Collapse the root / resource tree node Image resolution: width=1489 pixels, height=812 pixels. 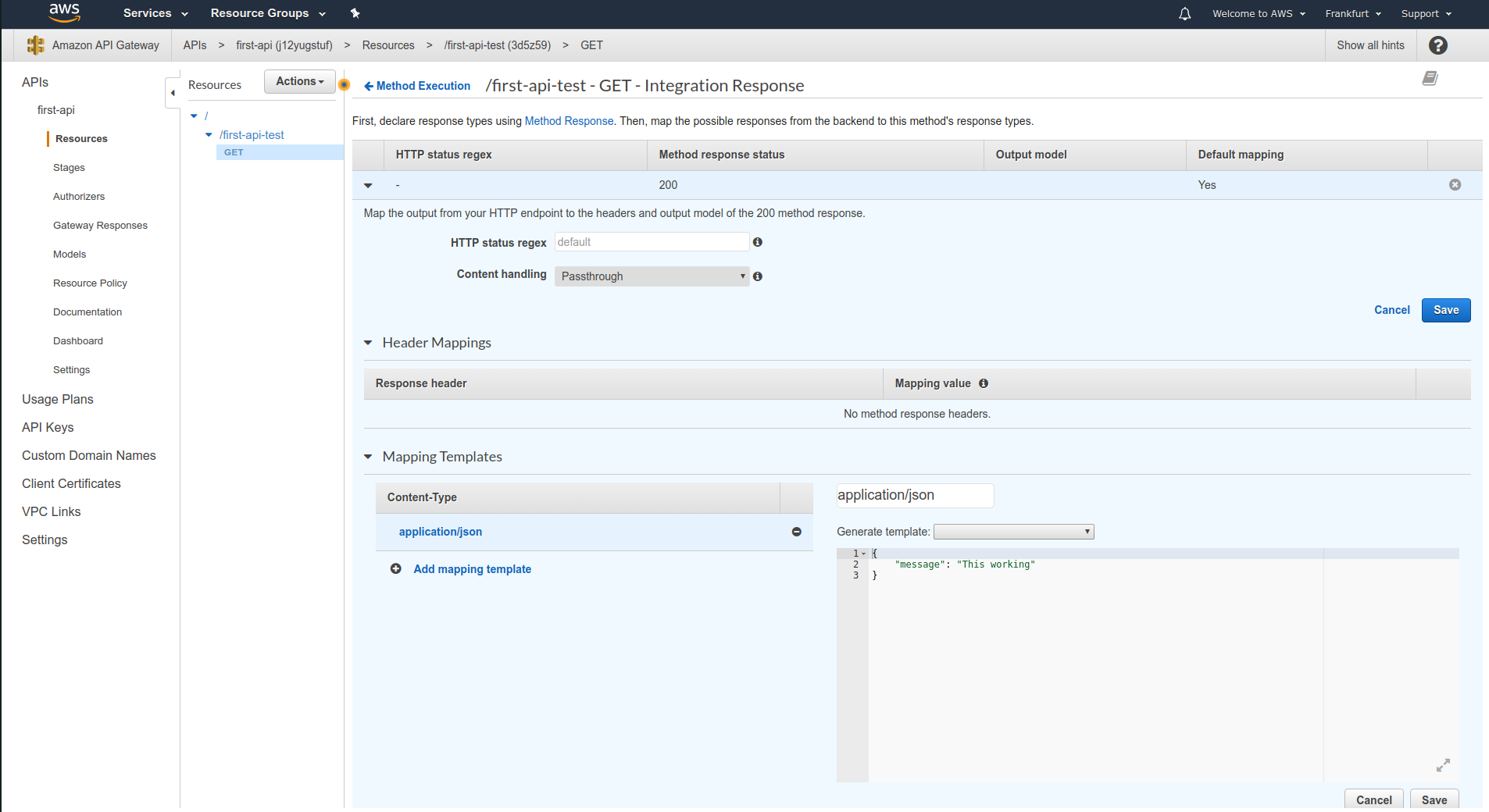tap(194, 116)
